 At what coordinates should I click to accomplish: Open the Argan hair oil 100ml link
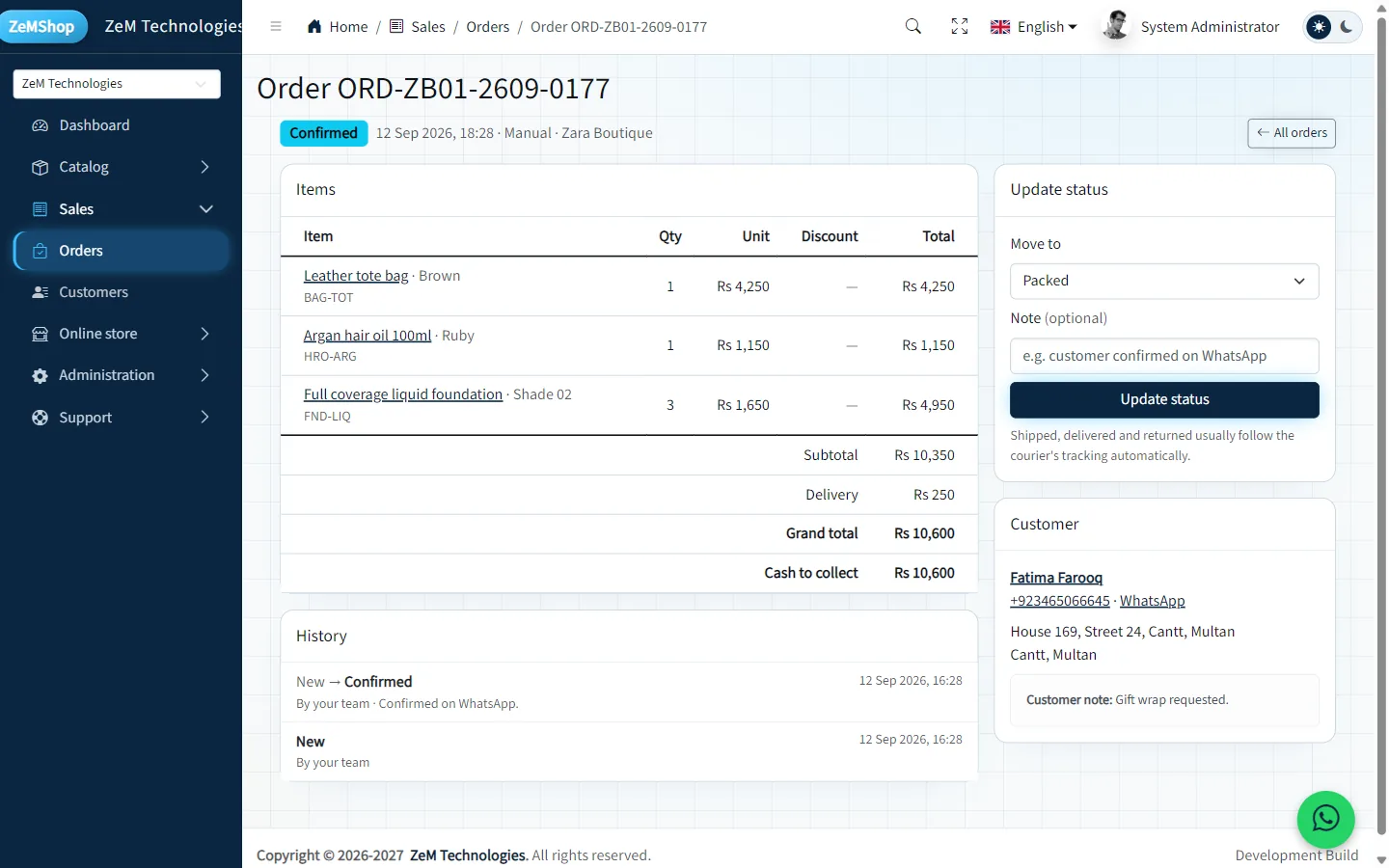[368, 336]
